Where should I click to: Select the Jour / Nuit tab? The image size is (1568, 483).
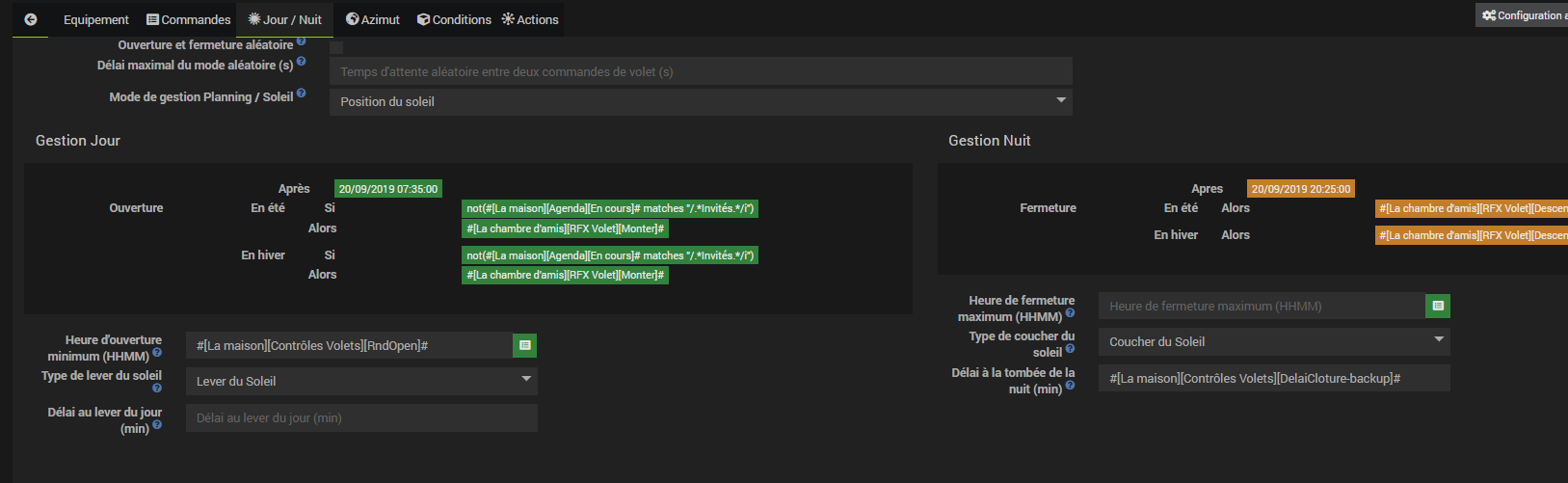[285, 19]
